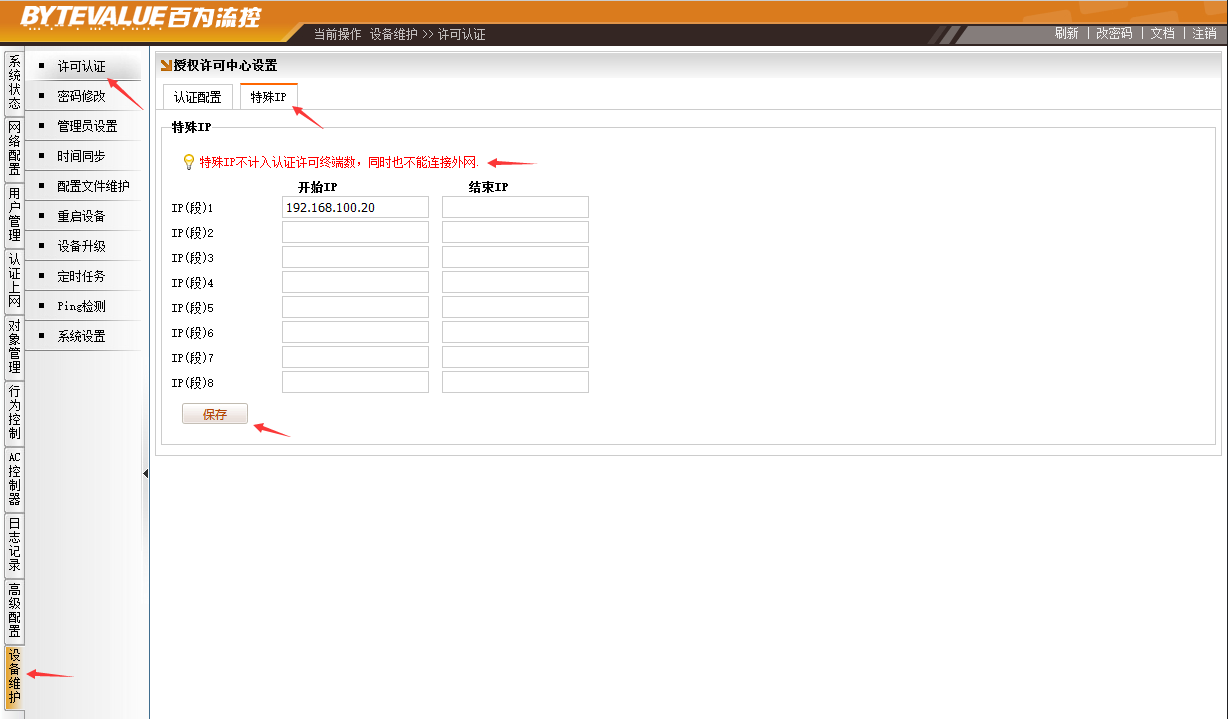
Task: Open the 特殊IP tab
Action: click(268, 97)
